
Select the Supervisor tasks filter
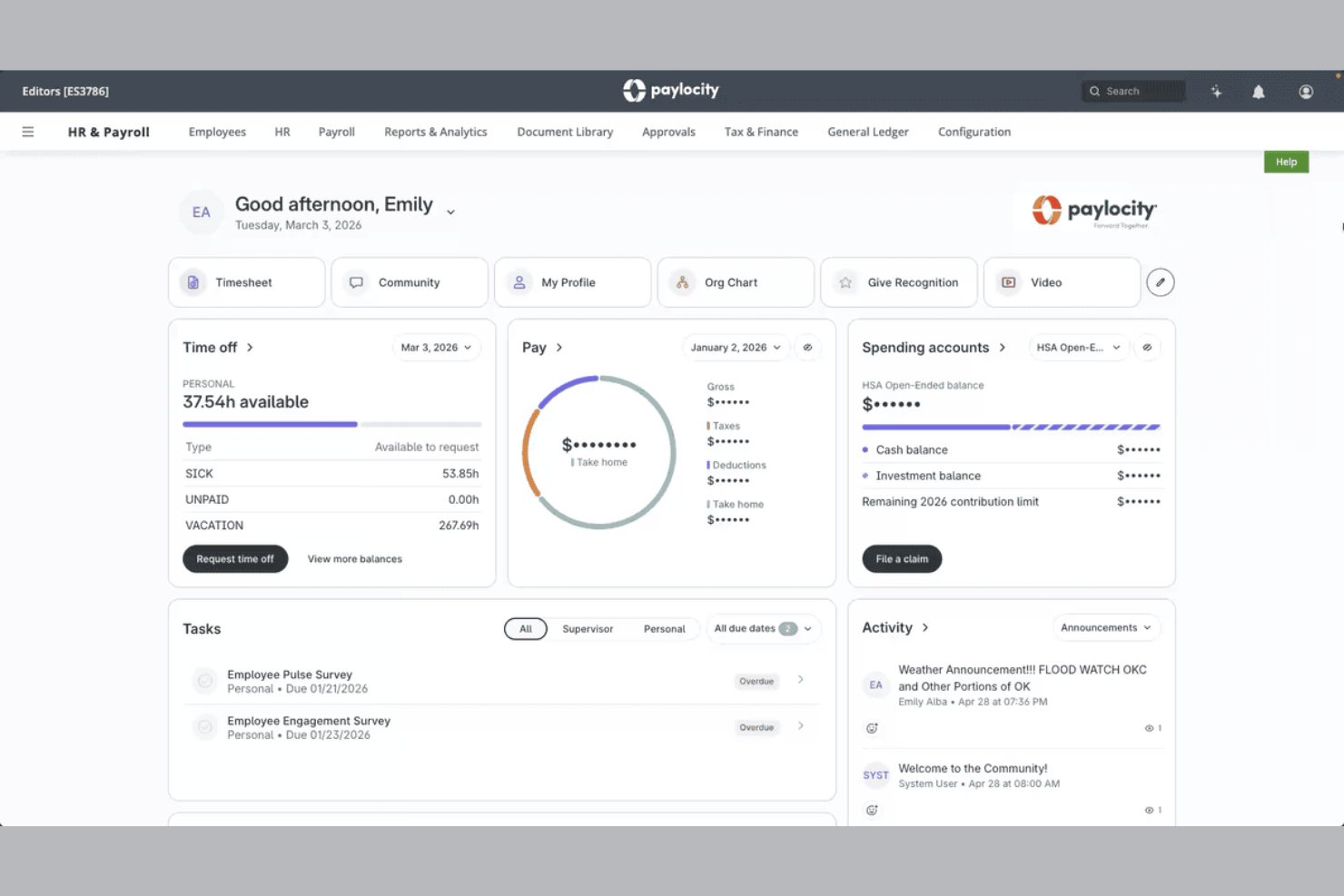click(588, 629)
